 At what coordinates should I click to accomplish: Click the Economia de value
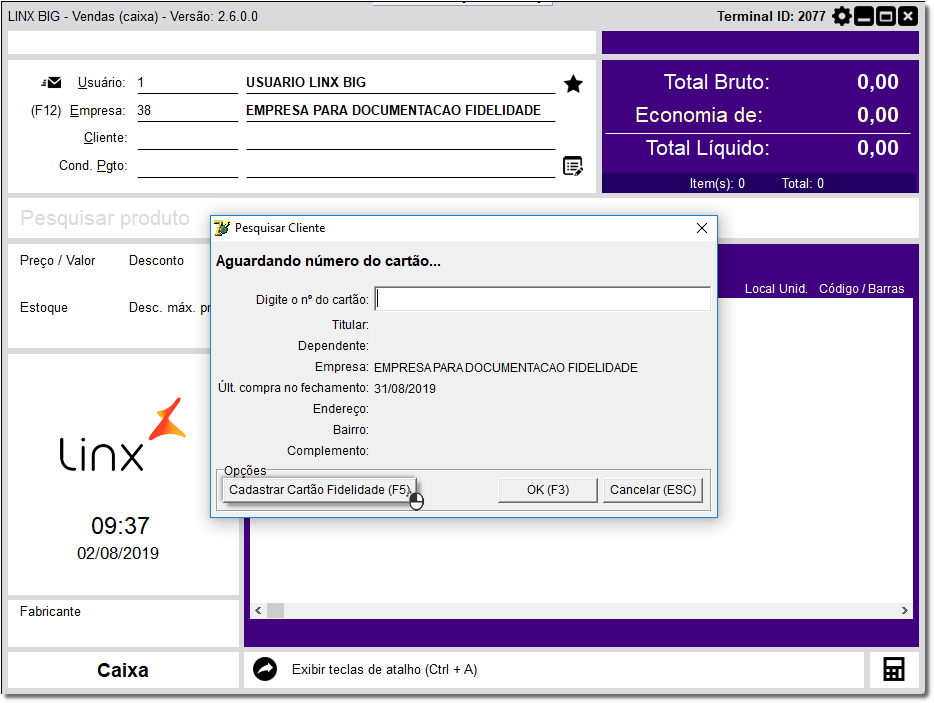[877, 114]
